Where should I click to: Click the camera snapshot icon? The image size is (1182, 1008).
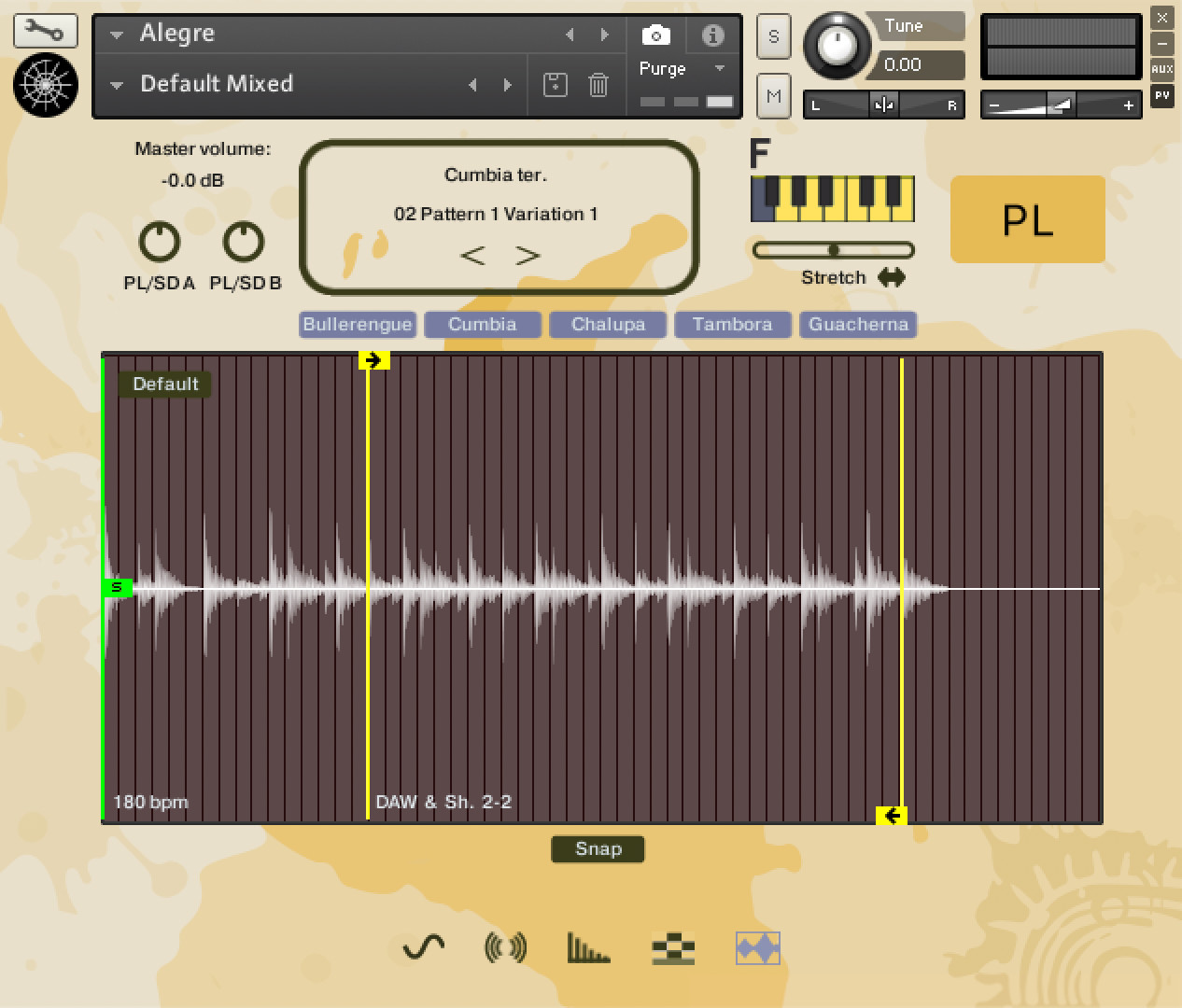tap(654, 34)
